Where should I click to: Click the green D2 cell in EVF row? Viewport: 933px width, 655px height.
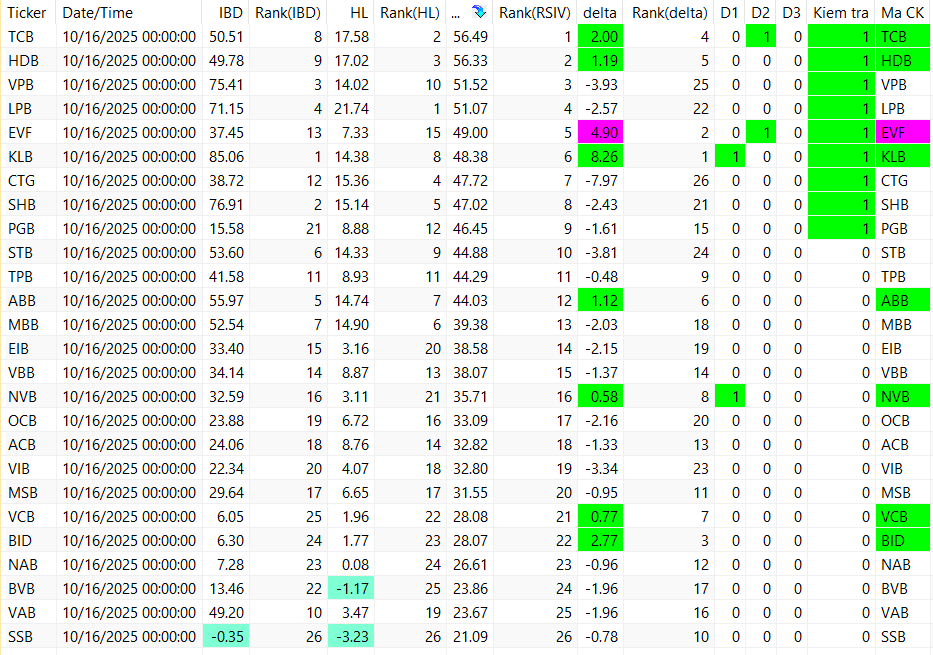click(761, 133)
